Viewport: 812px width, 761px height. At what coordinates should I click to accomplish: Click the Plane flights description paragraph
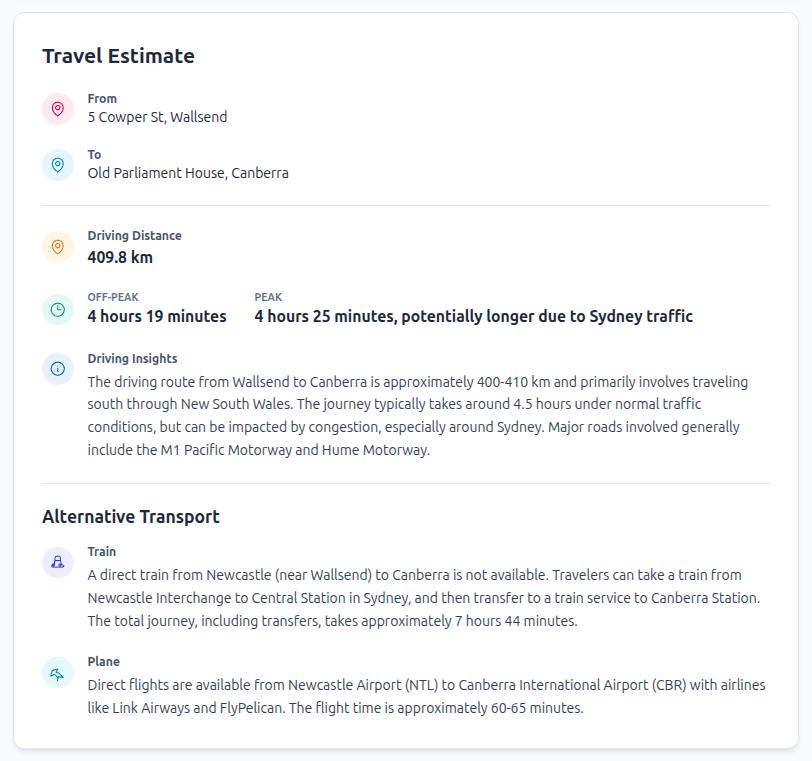point(424,697)
